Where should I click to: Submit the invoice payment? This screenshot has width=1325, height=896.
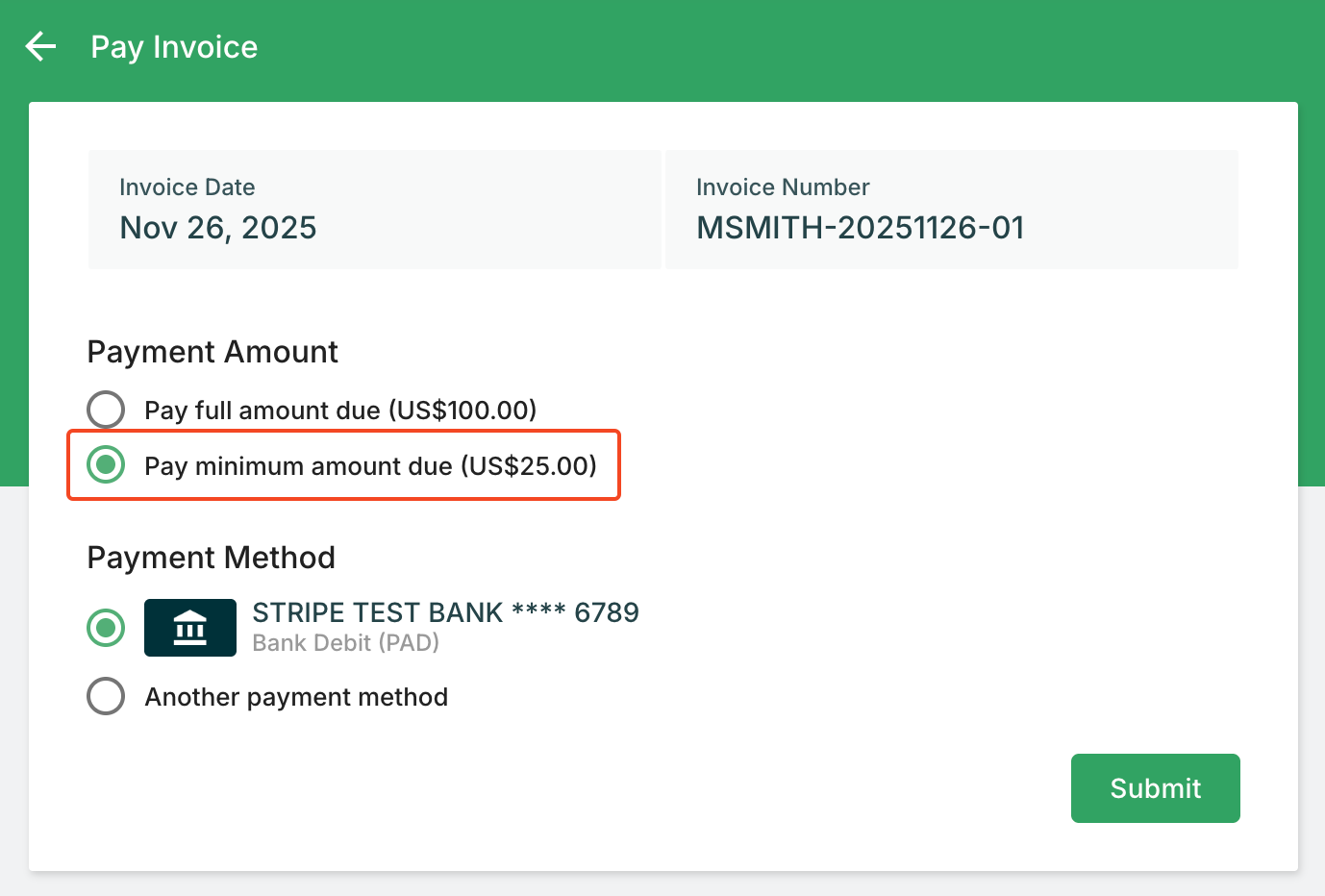(x=1155, y=788)
